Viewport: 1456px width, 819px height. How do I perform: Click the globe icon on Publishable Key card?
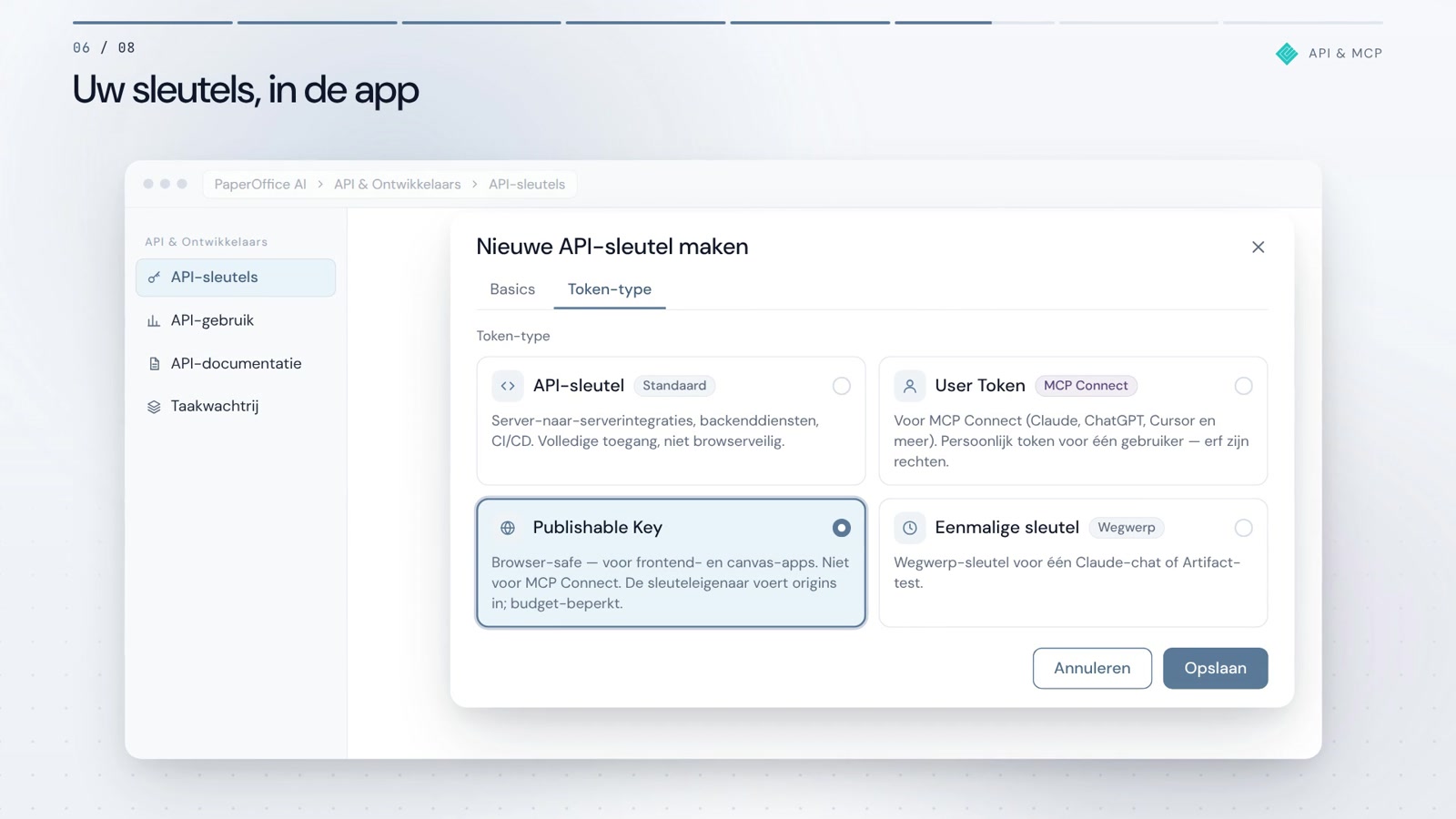coord(508,528)
